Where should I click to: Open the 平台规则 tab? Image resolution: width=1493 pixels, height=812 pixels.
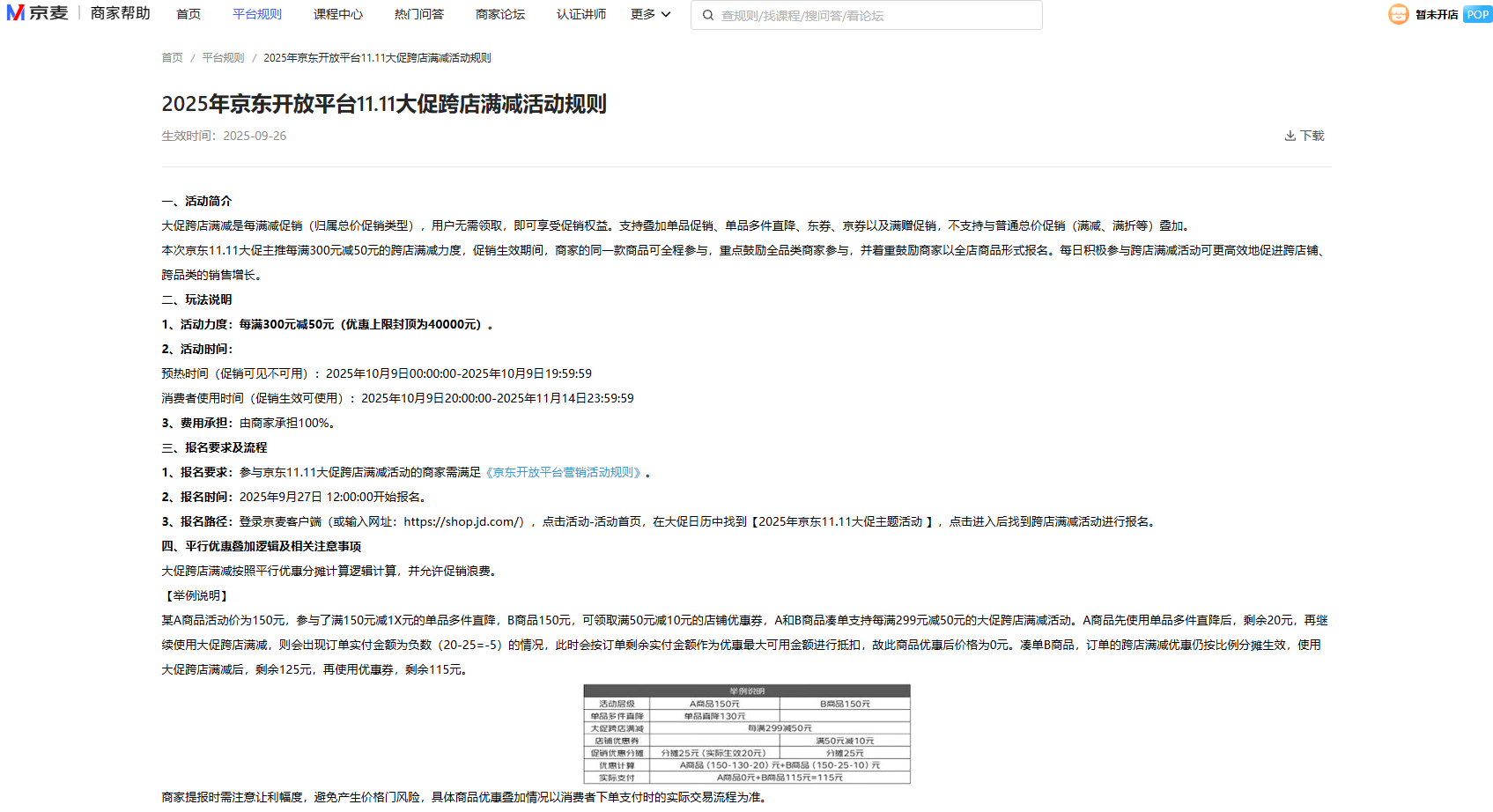(257, 14)
